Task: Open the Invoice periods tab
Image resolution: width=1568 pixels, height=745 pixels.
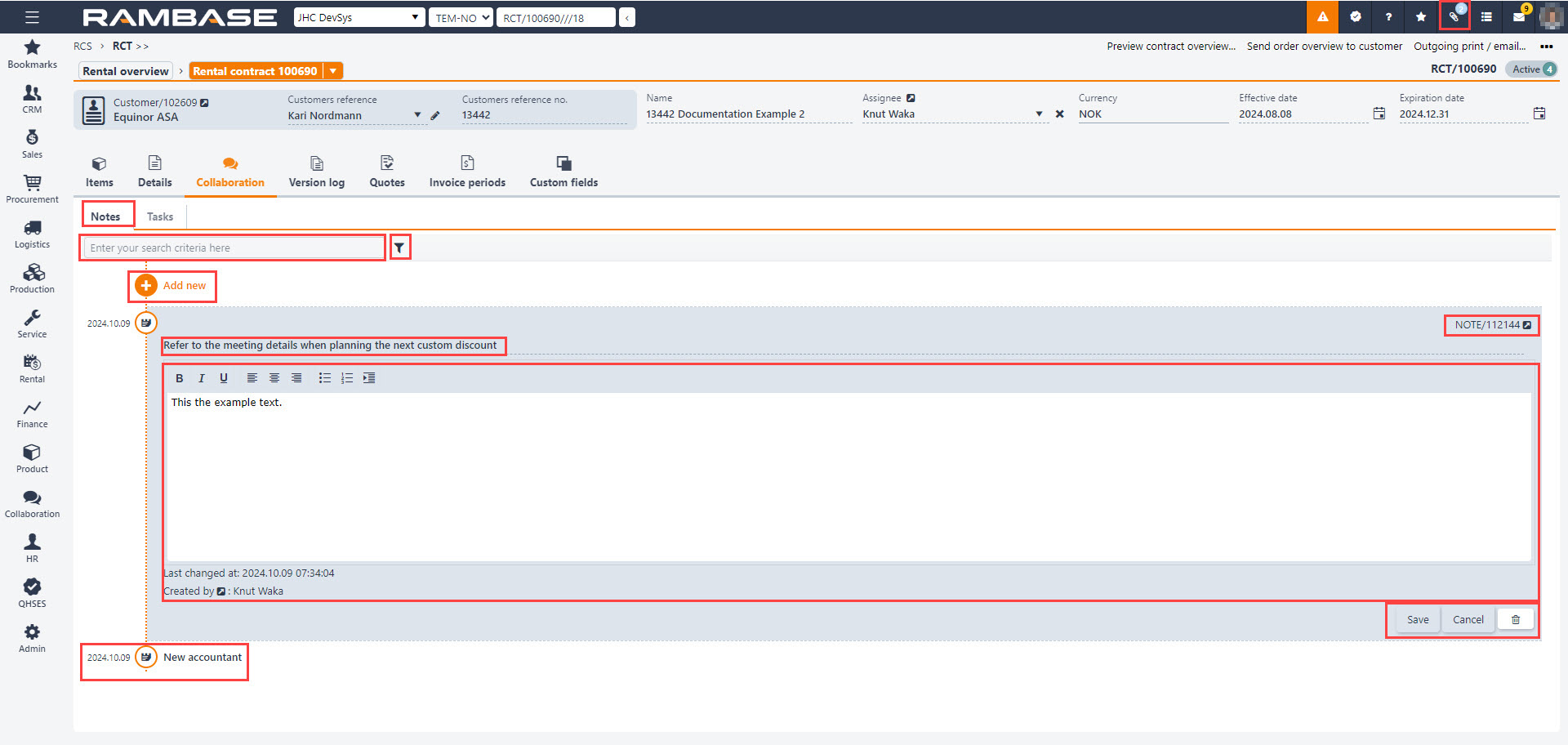Action: pos(467,172)
